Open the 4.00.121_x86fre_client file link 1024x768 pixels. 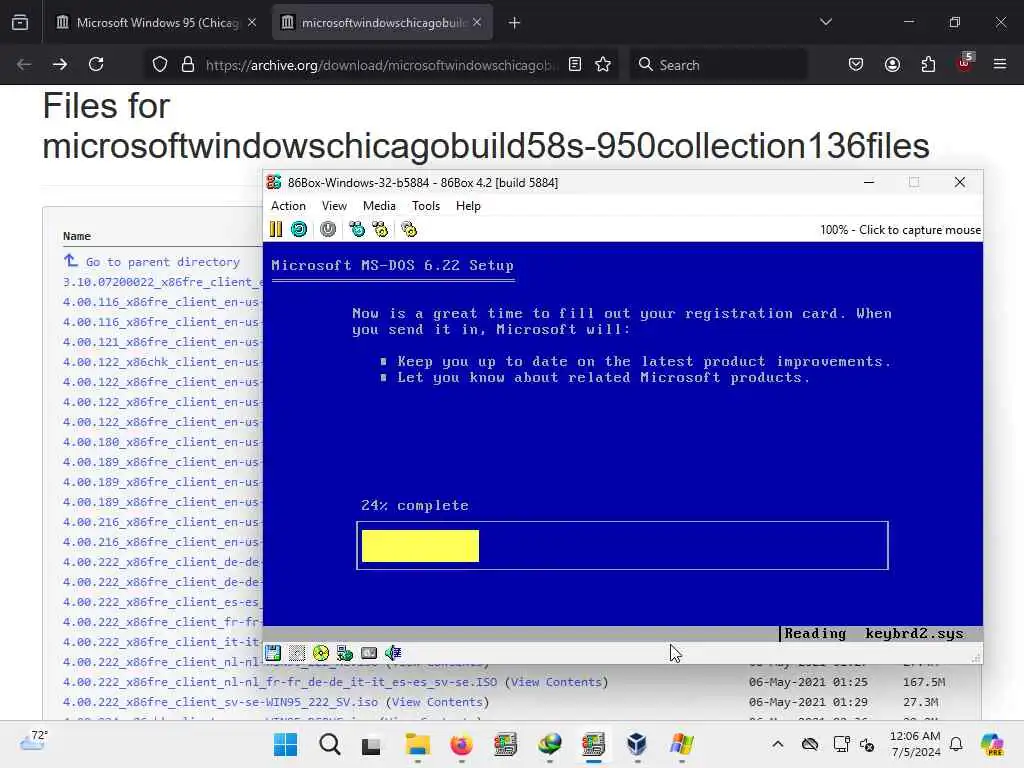163,342
